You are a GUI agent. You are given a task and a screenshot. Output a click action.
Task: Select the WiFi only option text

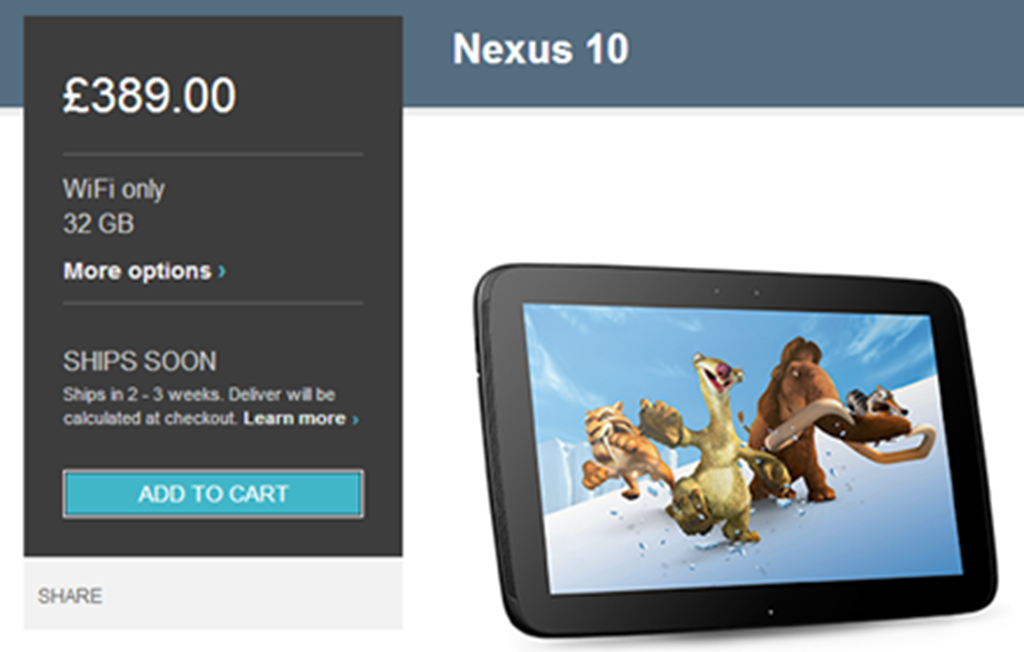(x=114, y=189)
